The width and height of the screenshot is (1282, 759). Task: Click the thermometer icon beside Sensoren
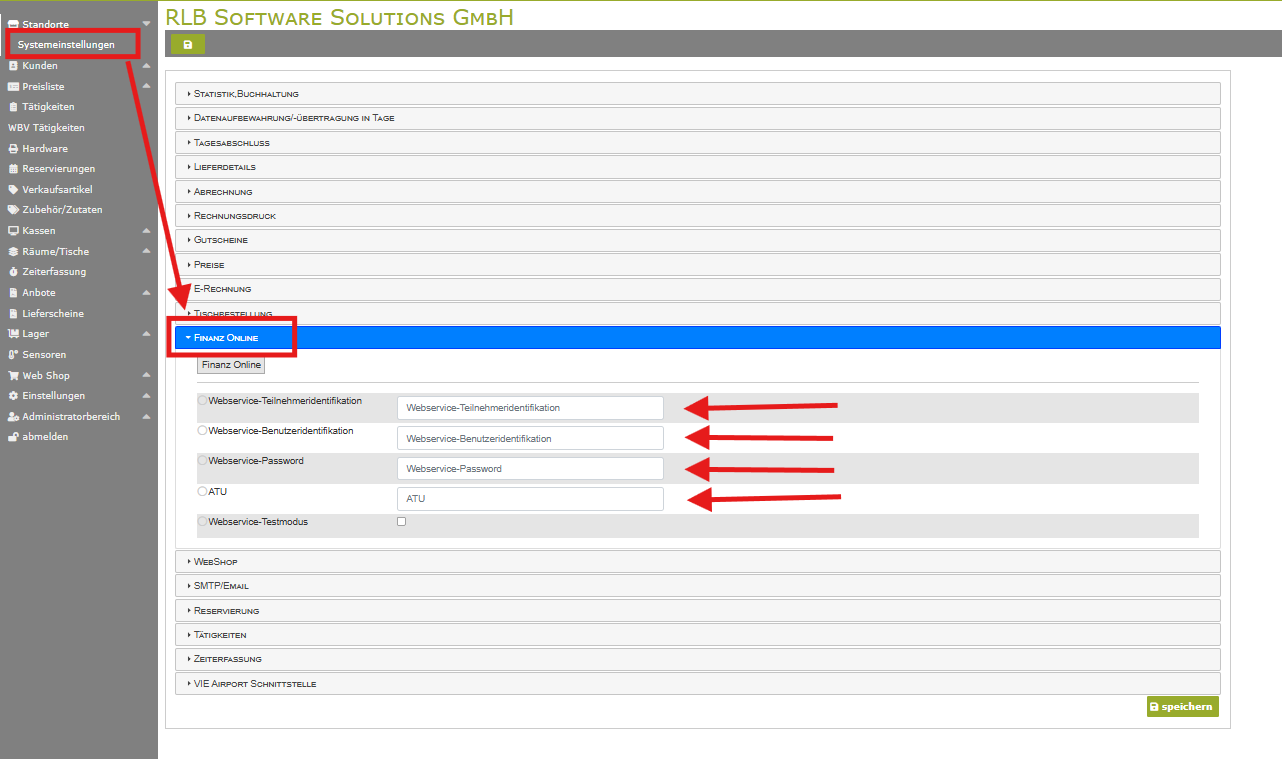pos(13,355)
